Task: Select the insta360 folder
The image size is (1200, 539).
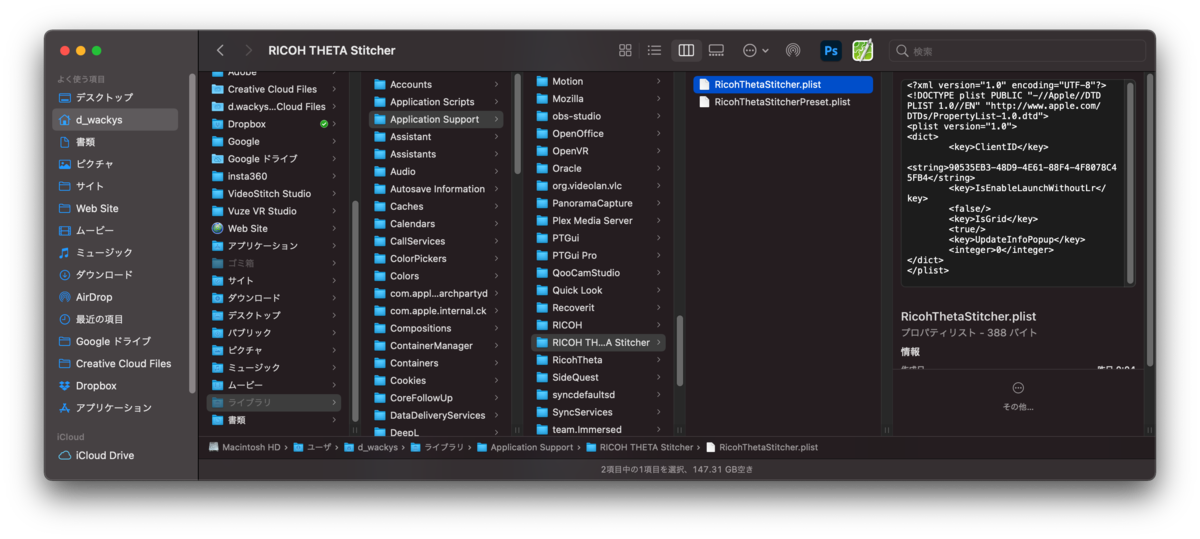Action: [x=273, y=176]
